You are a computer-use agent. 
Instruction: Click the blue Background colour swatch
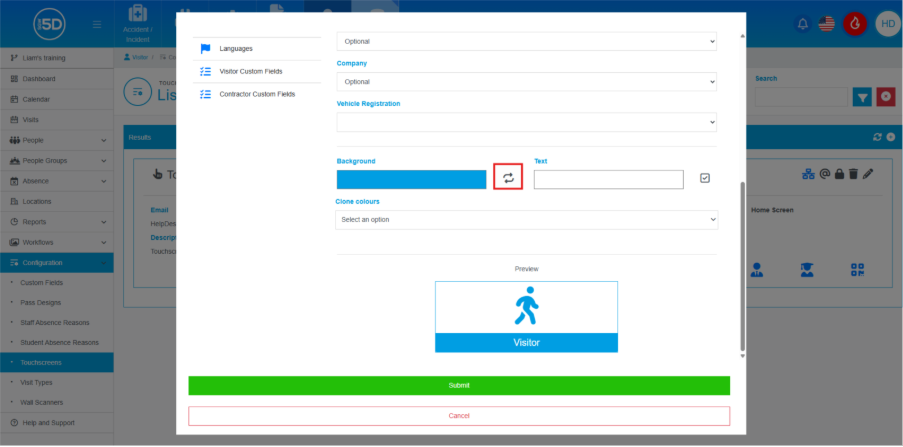411,180
